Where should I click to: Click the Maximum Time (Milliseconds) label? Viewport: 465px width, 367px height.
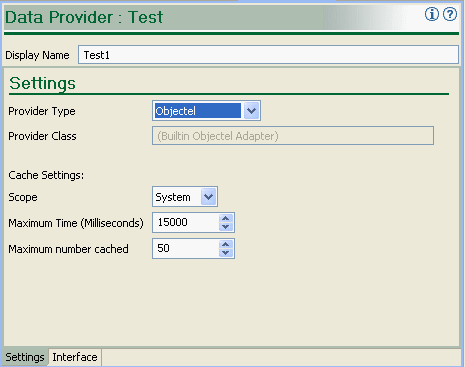pos(76,223)
